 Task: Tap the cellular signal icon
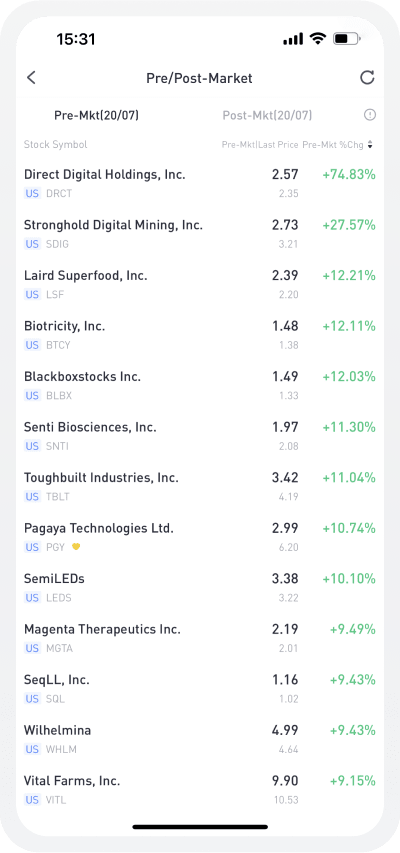293,39
